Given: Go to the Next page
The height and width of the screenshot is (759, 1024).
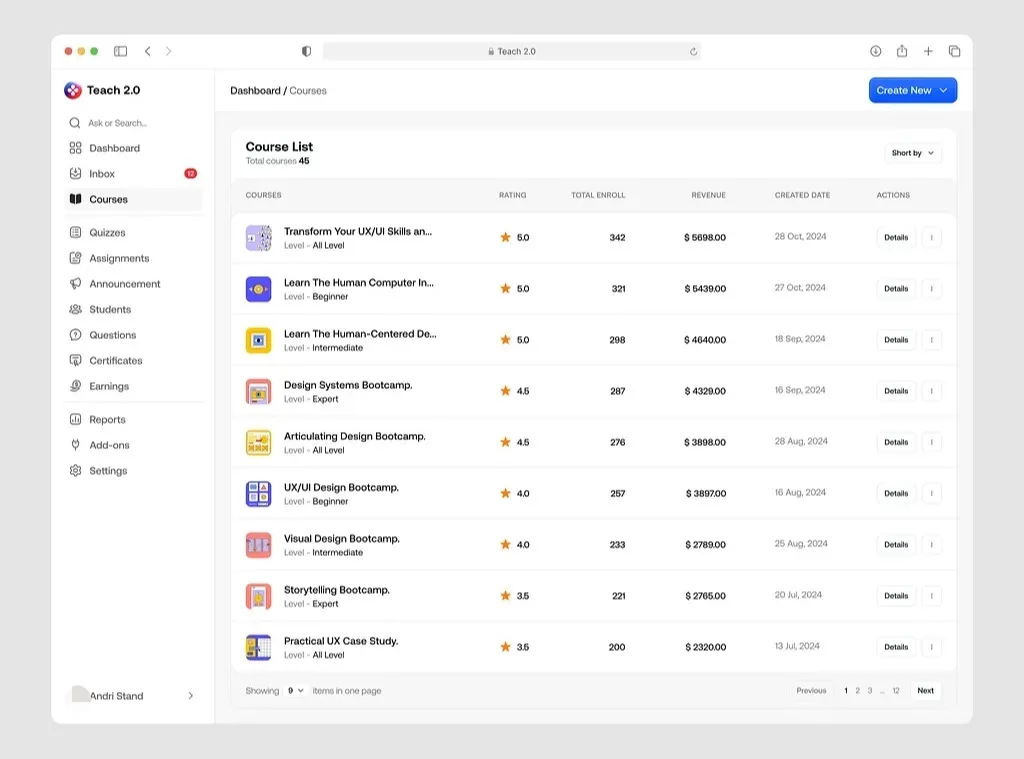Looking at the screenshot, I should [x=925, y=690].
